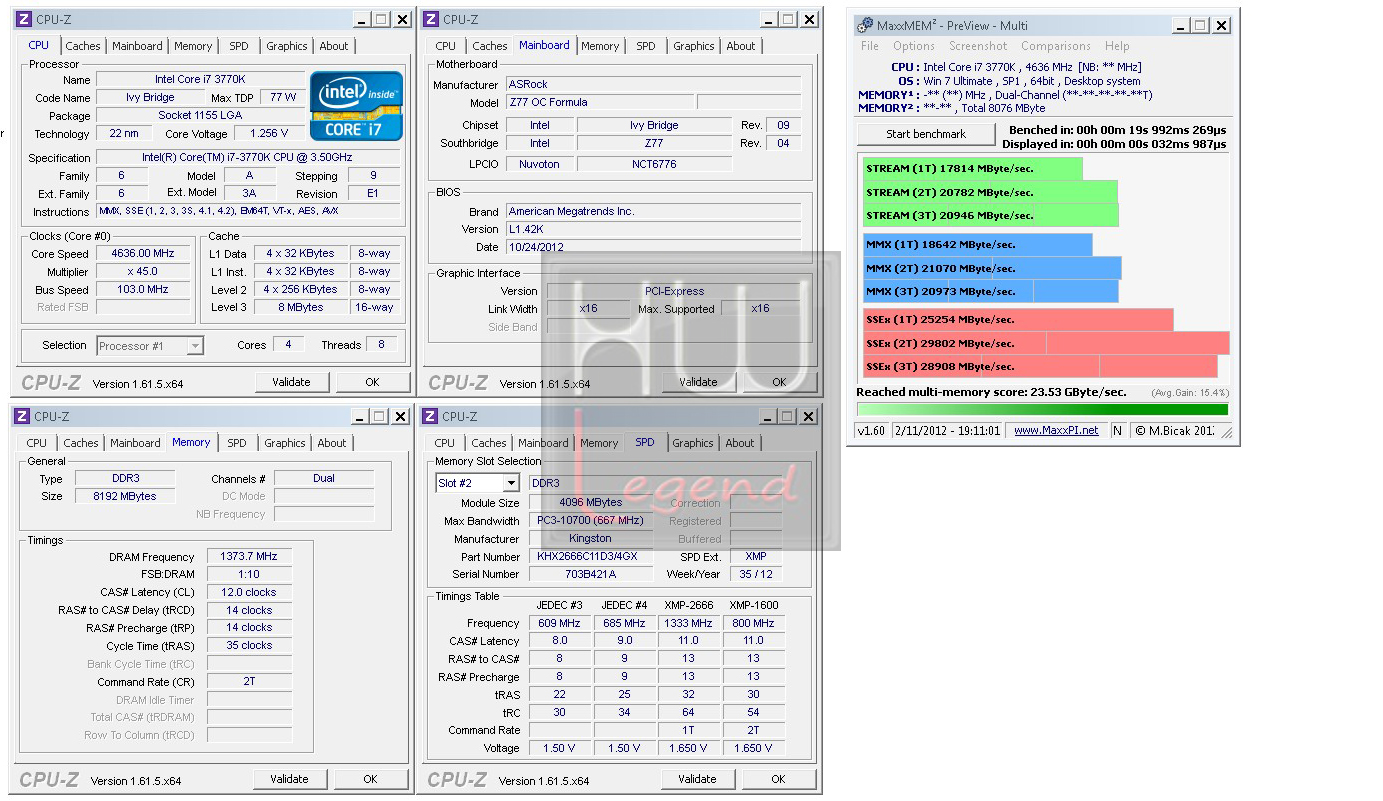Open MaxxMEM Screenshot menu
This screenshot has height=801, width=1383.
tap(978, 46)
